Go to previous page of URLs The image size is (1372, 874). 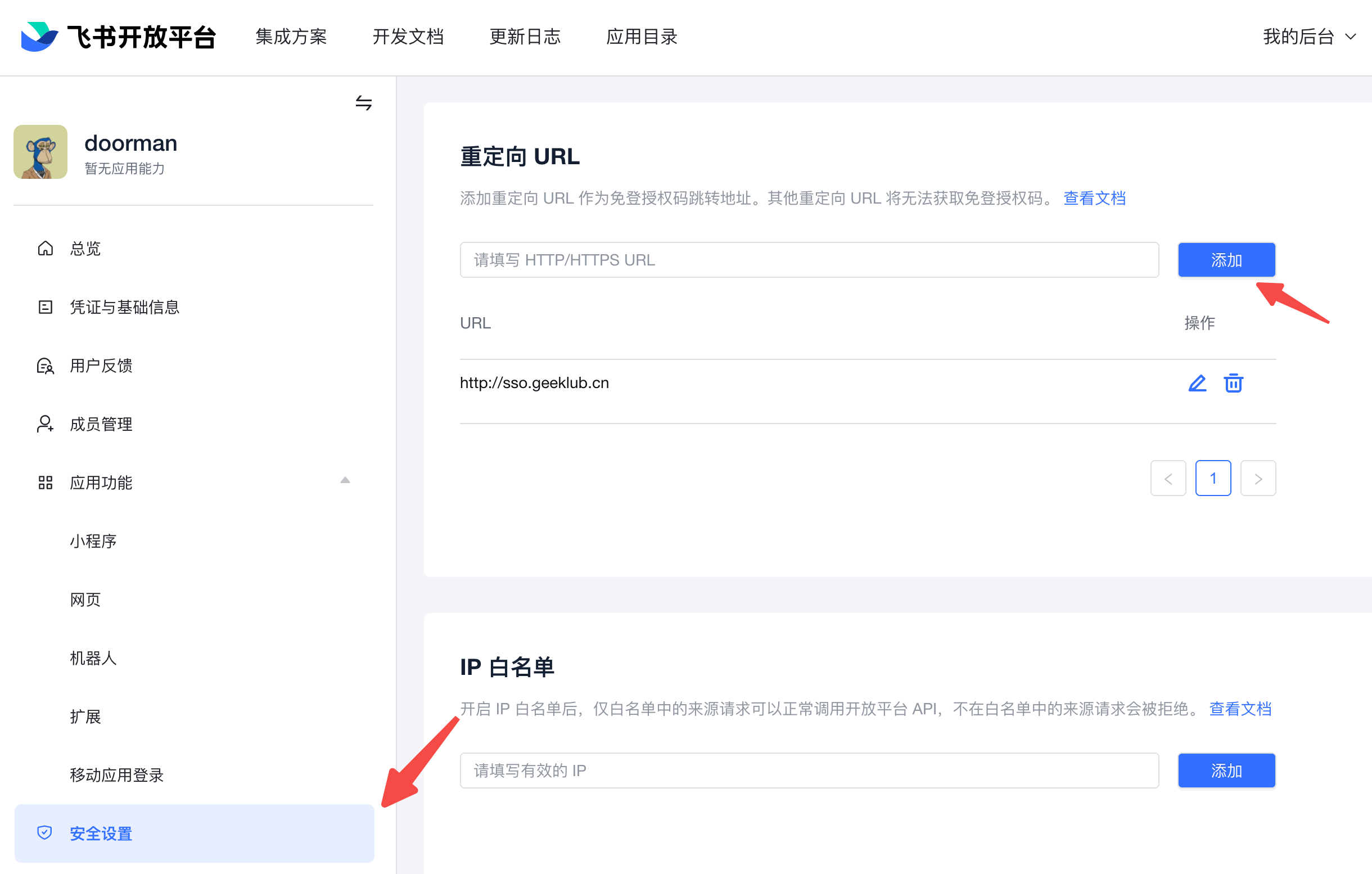(1168, 479)
